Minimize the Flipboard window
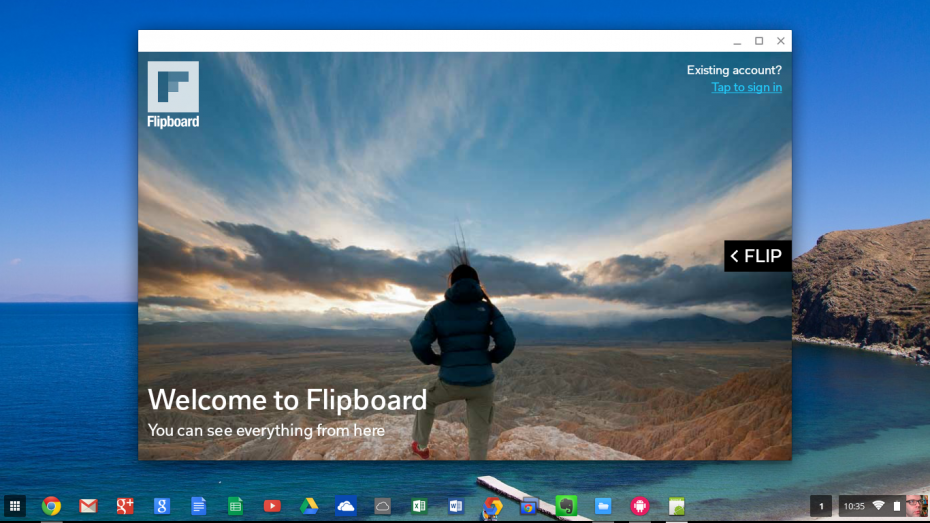 click(x=737, y=41)
